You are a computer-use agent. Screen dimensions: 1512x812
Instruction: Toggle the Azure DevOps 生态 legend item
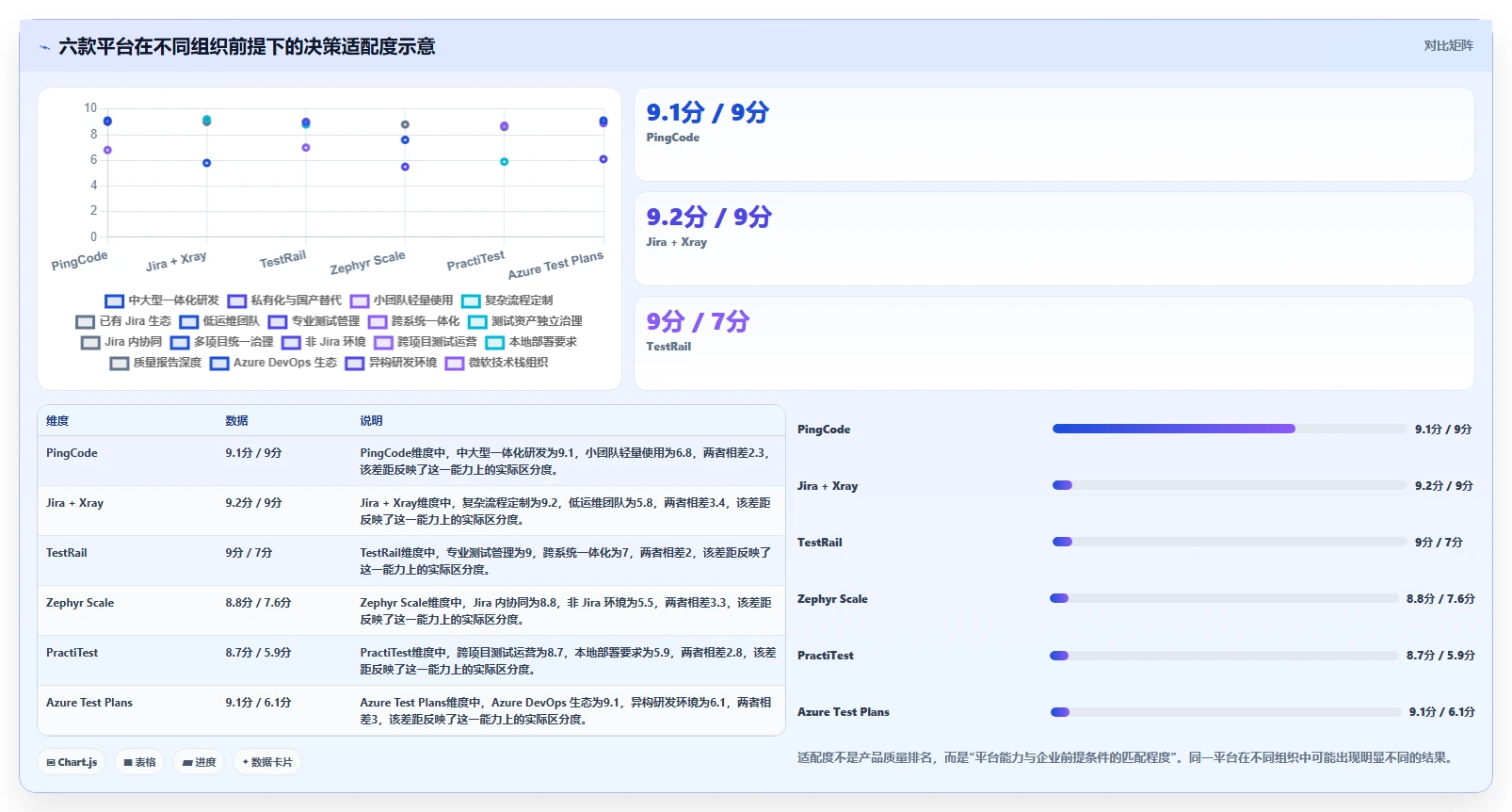tap(273, 363)
